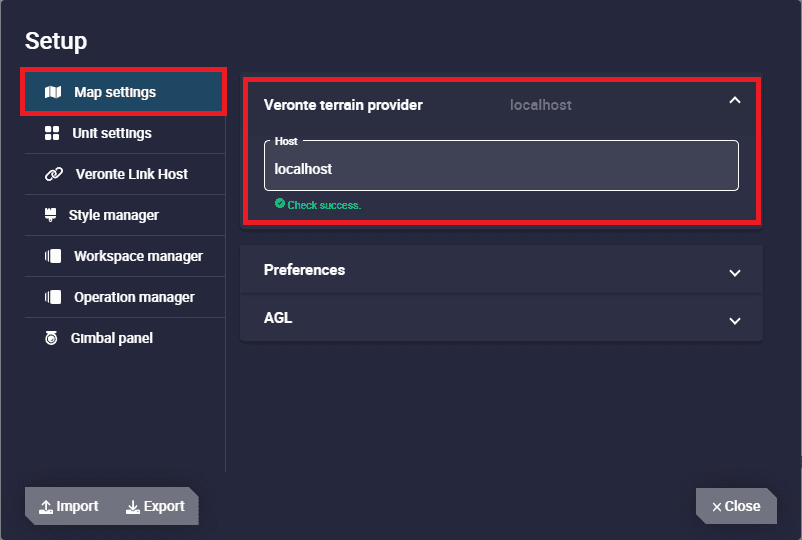This screenshot has width=802, height=540.
Task: Expand the AGL section chevron
Action: [x=734, y=321]
